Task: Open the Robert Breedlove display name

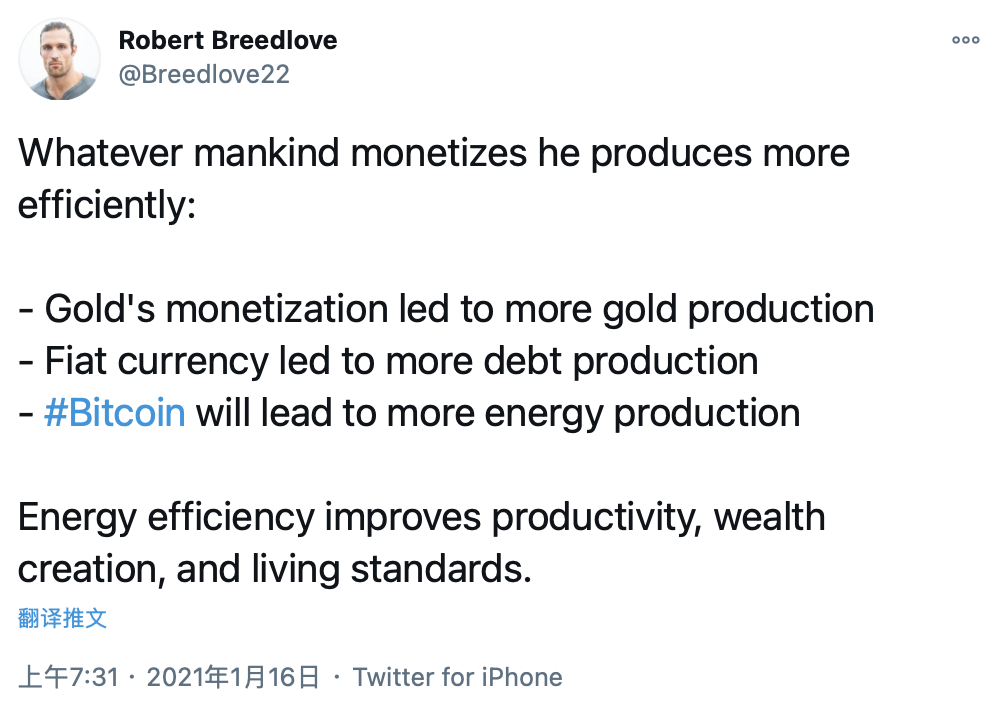Action: (228, 40)
